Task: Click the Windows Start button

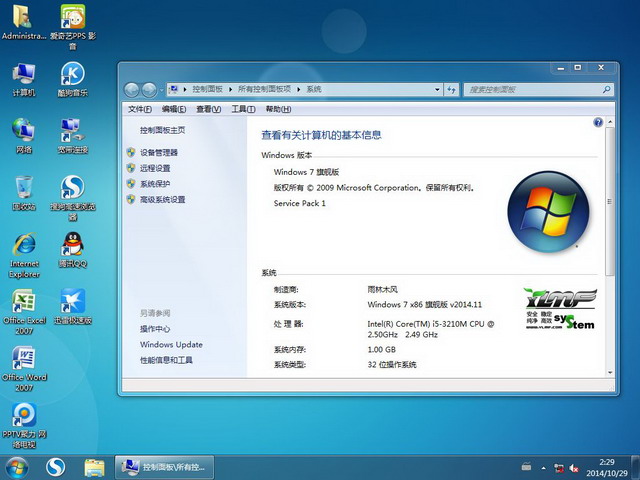Action: click(x=17, y=468)
